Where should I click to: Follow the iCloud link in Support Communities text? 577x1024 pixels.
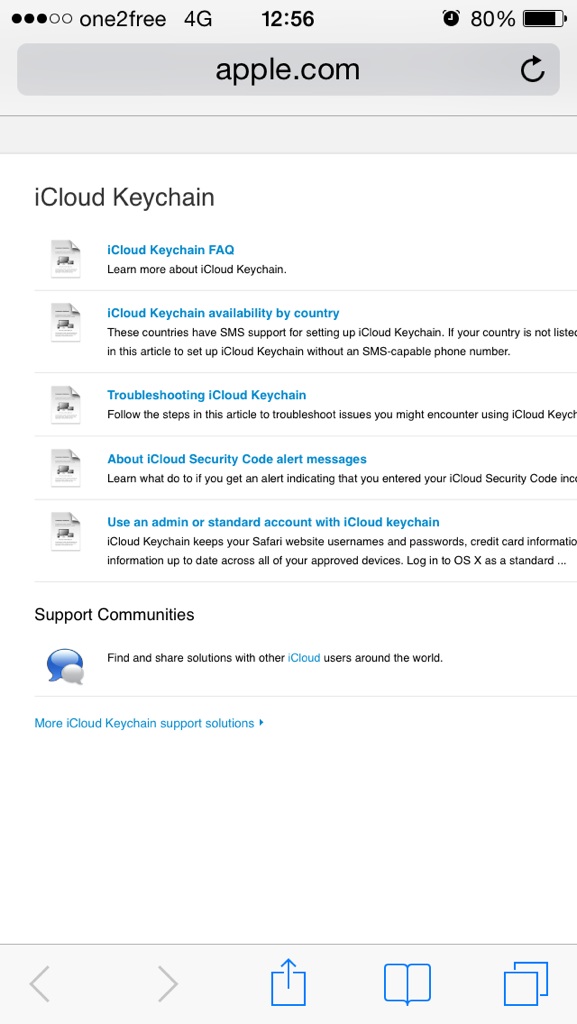(304, 658)
